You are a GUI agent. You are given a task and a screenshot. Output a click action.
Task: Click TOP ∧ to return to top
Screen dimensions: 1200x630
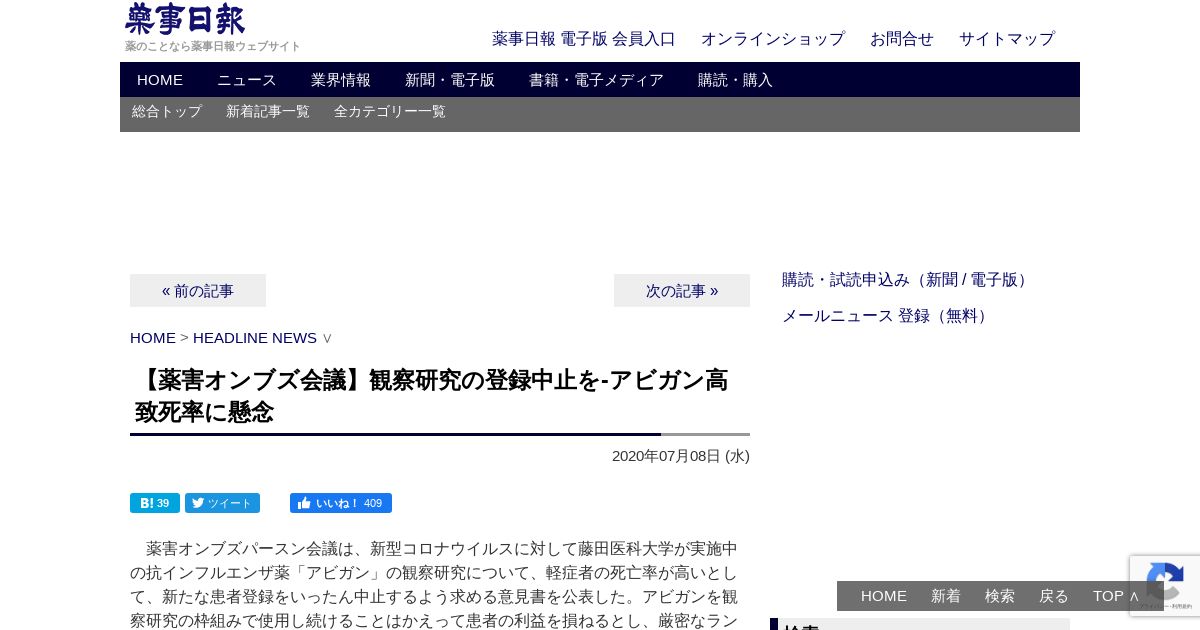click(1116, 596)
